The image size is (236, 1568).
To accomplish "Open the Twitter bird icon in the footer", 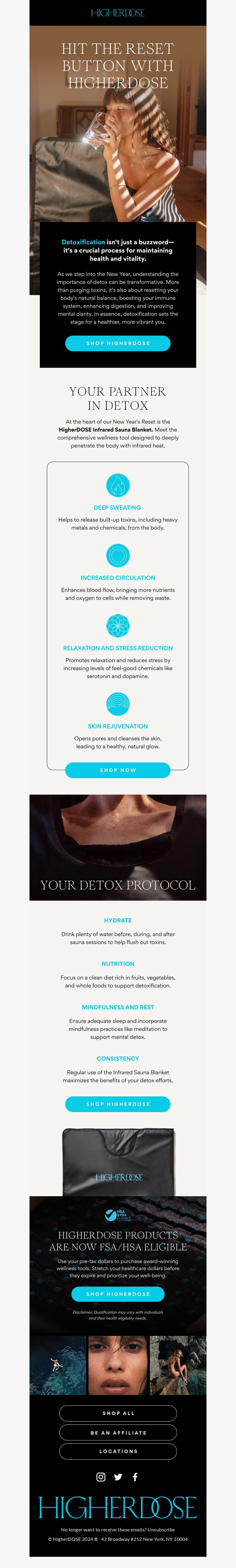I will click(118, 1477).
